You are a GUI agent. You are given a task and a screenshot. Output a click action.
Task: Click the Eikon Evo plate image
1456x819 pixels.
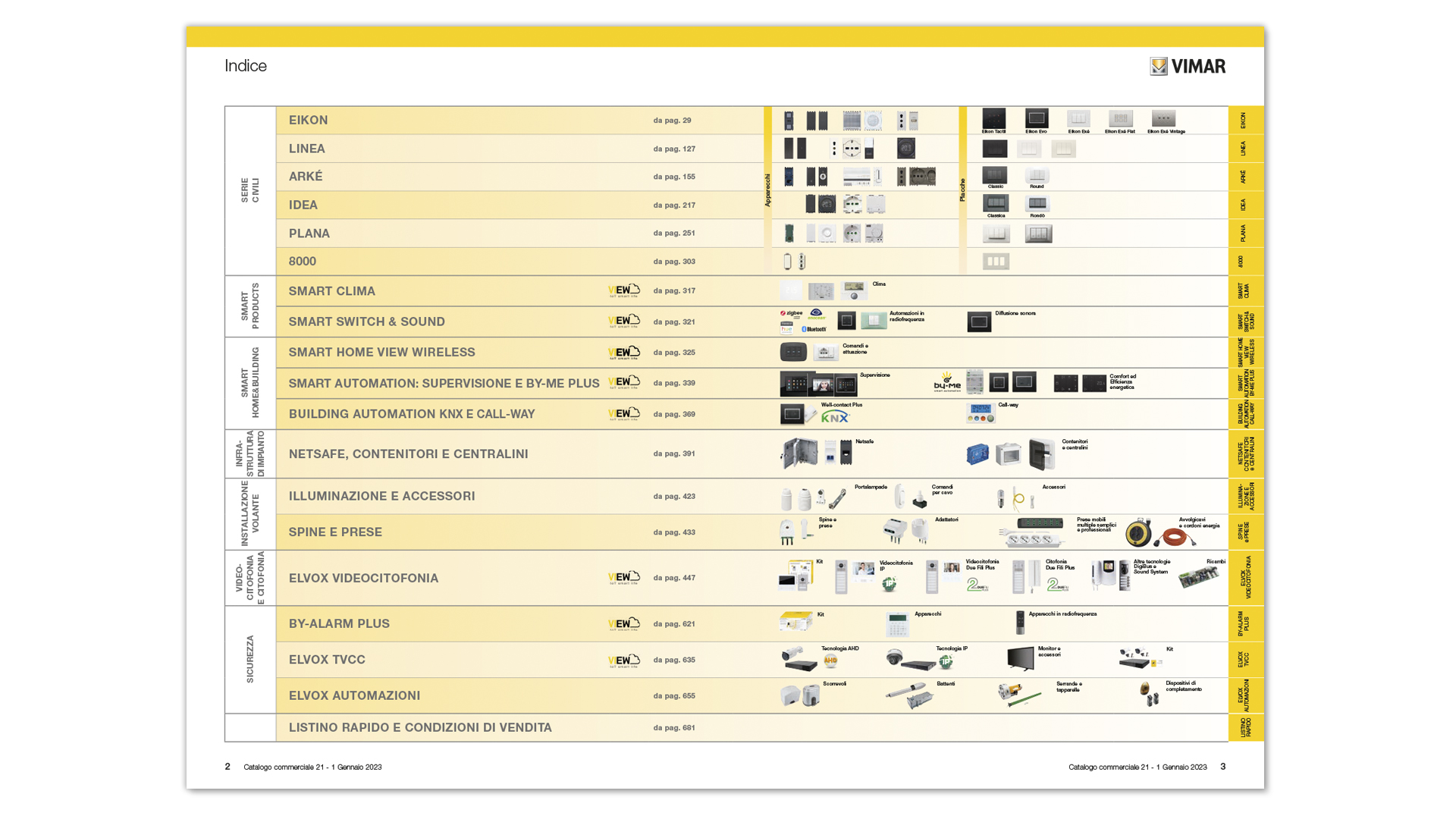[1037, 118]
